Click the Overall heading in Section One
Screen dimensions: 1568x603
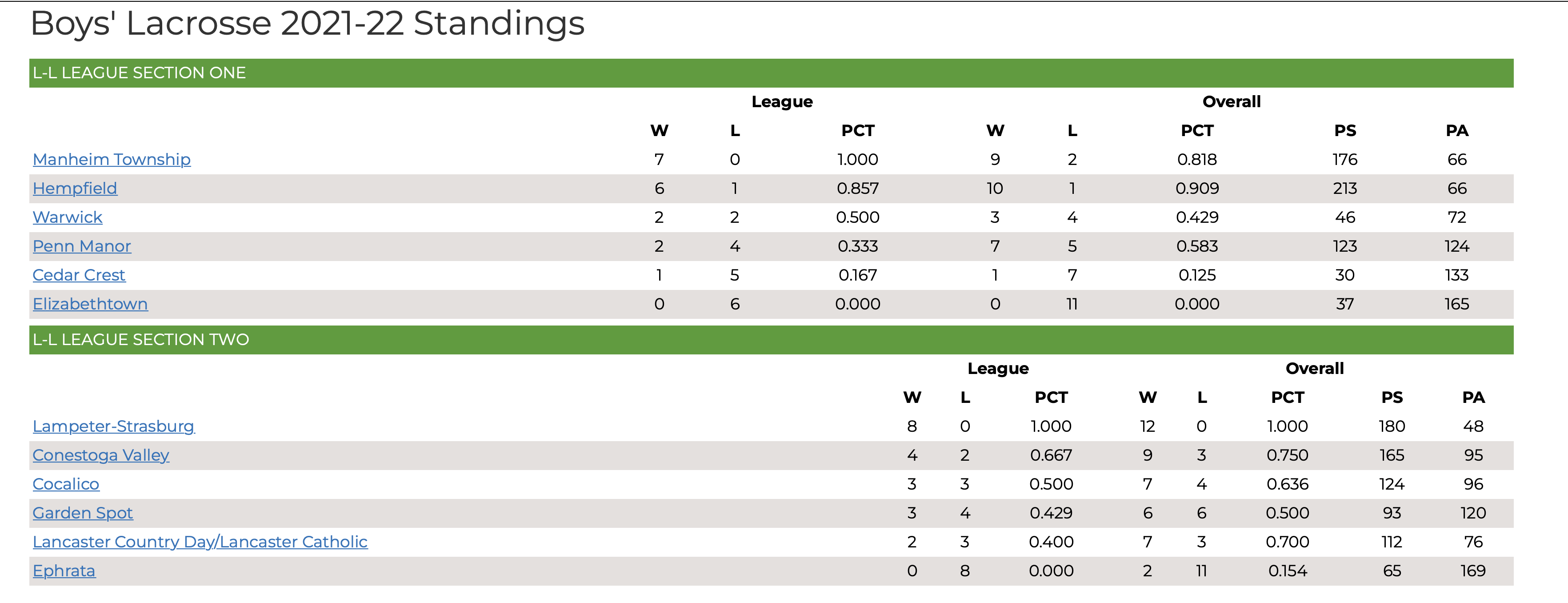(1232, 102)
